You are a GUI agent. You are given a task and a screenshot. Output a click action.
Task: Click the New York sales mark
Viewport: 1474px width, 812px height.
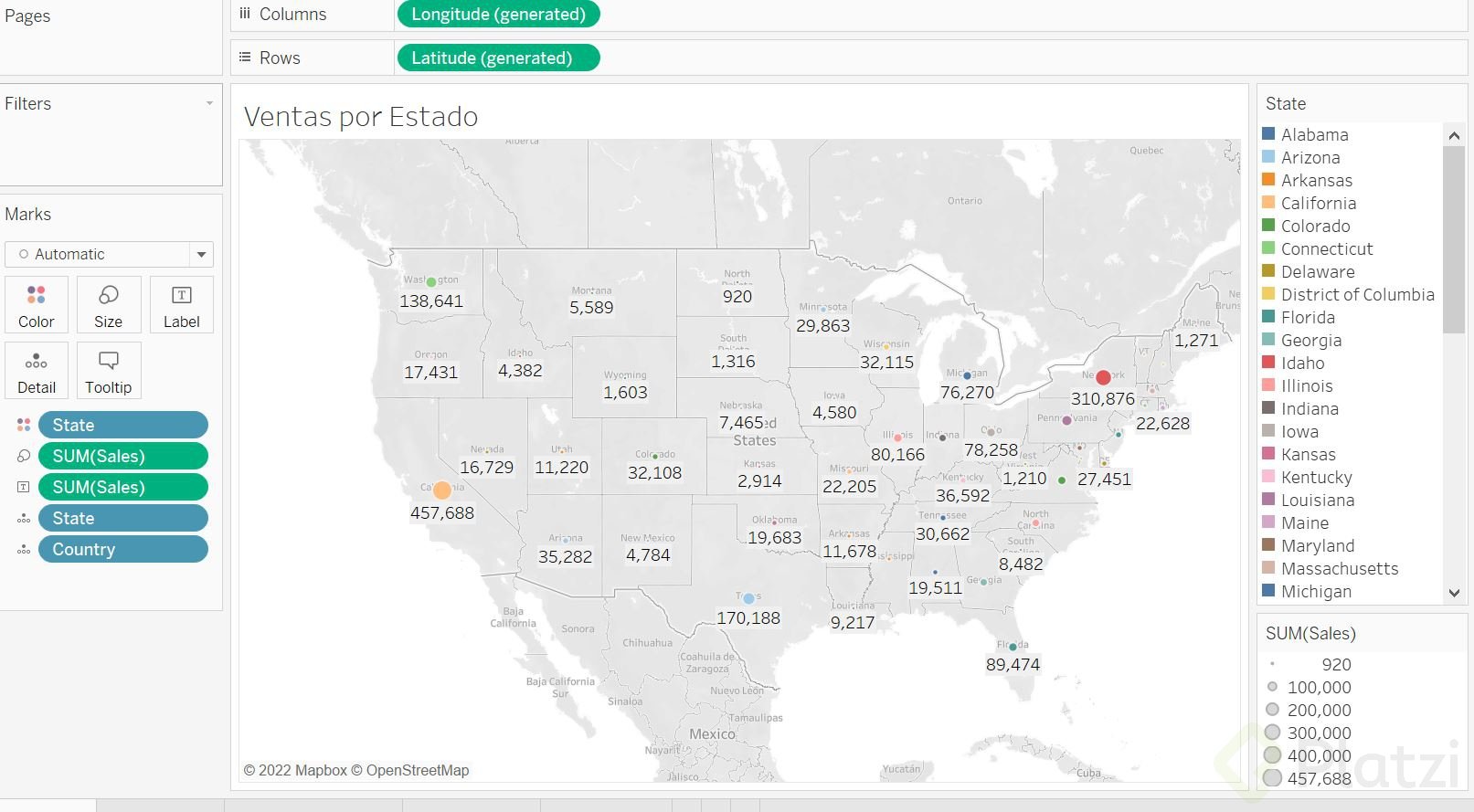[x=1103, y=377]
